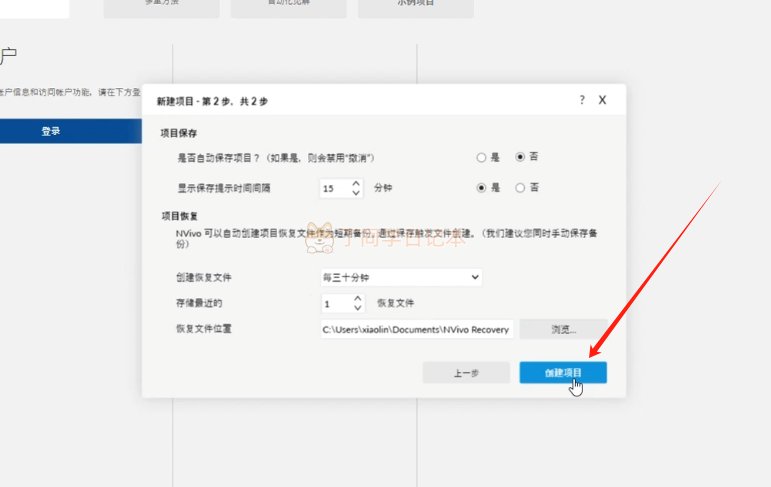Select 是 for automatic project saving

click(x=482, y=157)
